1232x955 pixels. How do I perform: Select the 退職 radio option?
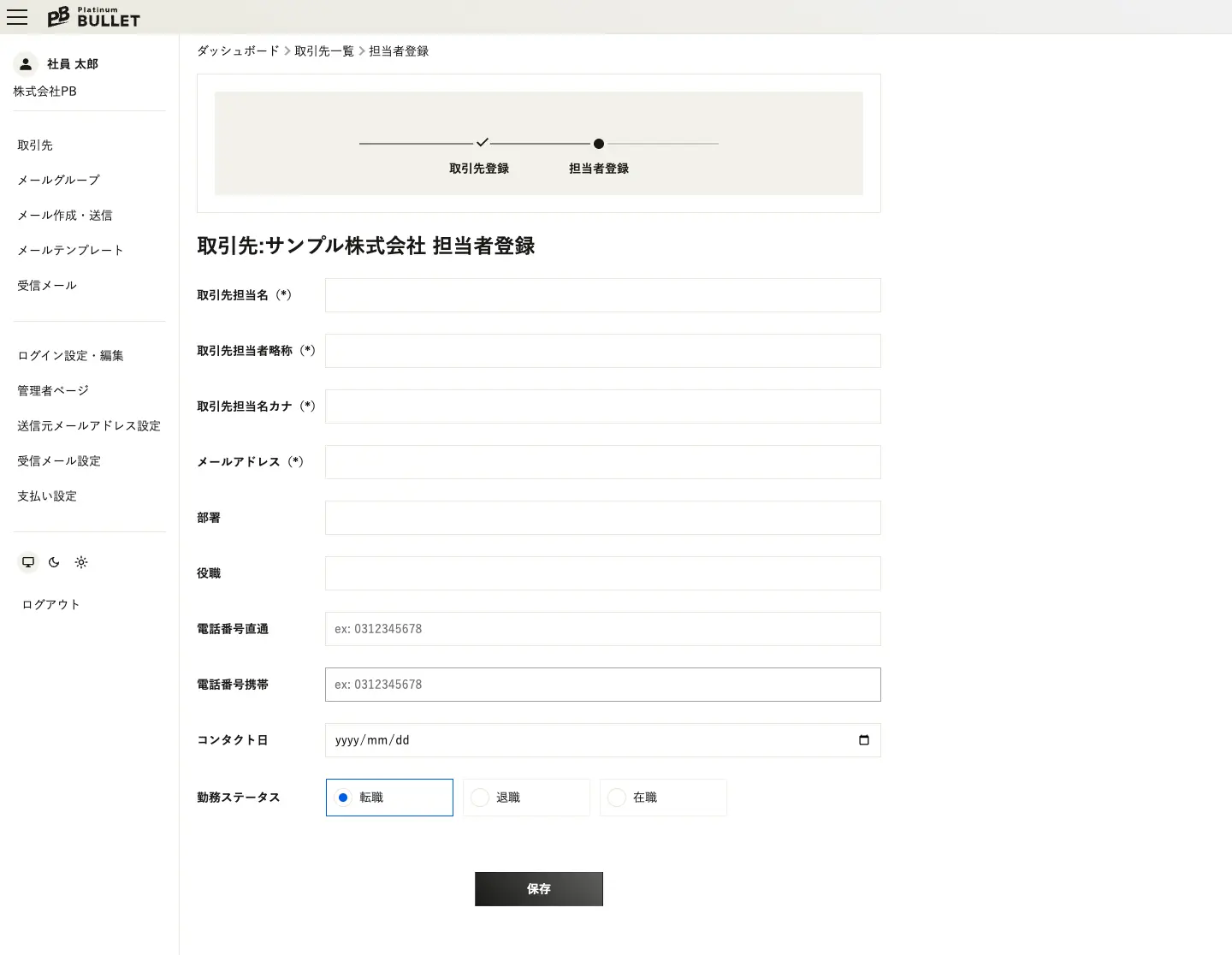coord(480,798)
